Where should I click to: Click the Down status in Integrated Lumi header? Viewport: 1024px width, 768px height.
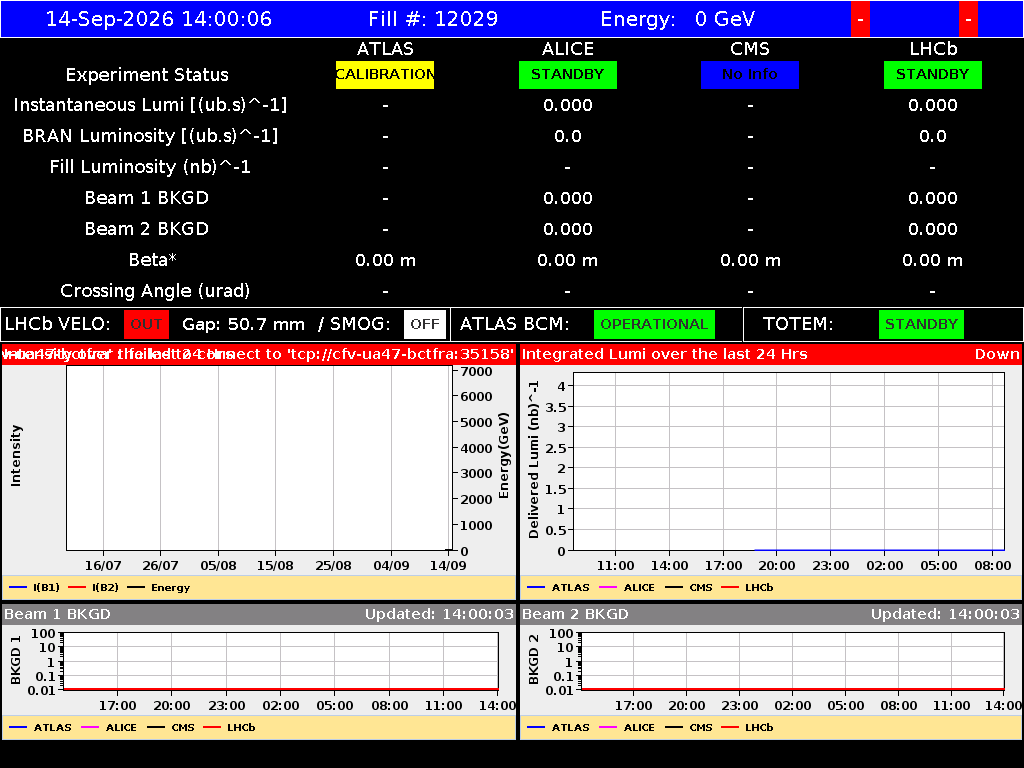click(997, 355)
